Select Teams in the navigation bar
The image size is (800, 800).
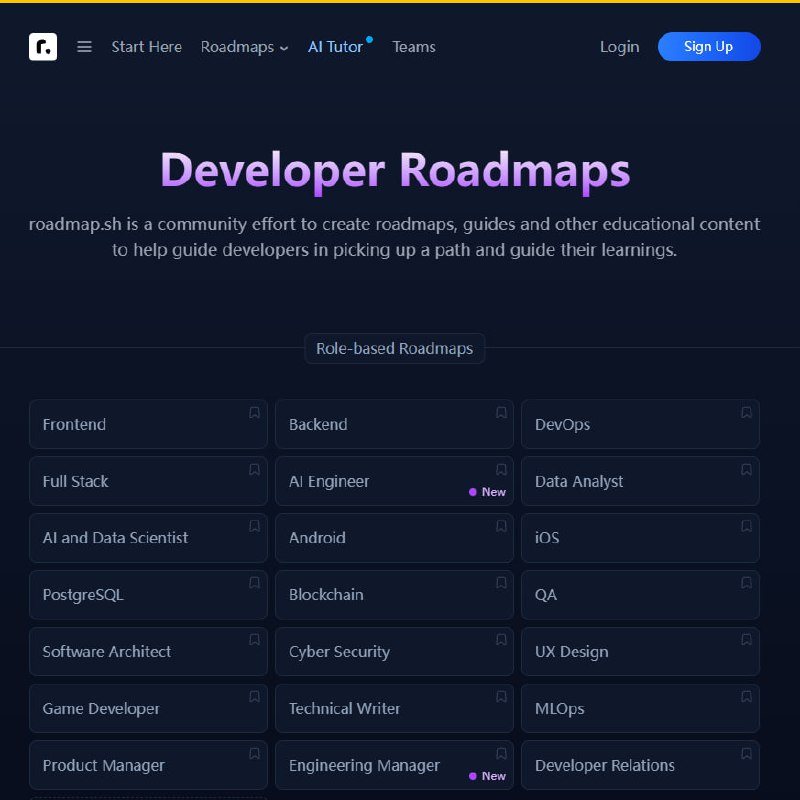pyautogui.click(x=414, y=46)
